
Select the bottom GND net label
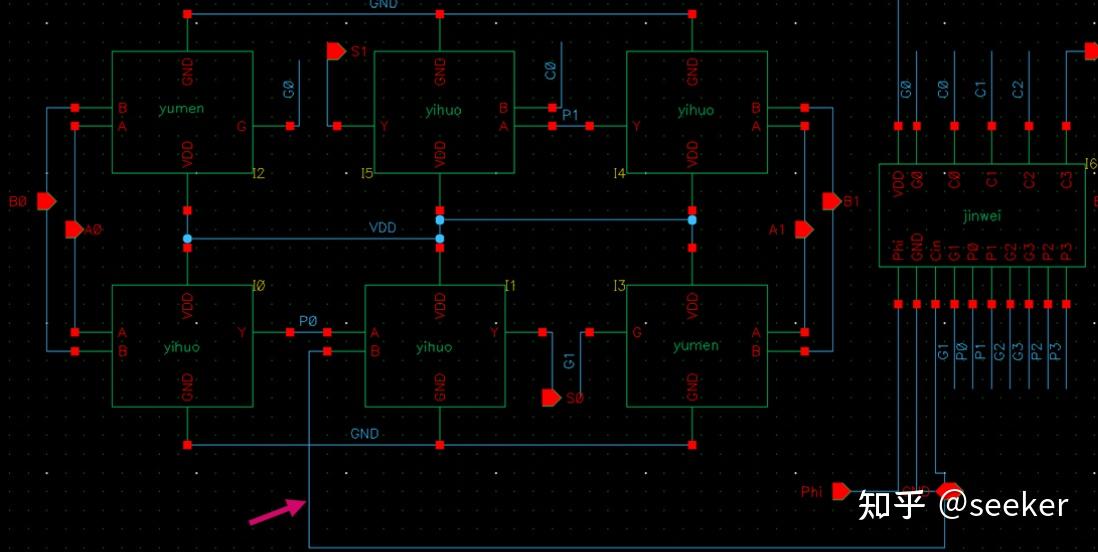[364, 434]
